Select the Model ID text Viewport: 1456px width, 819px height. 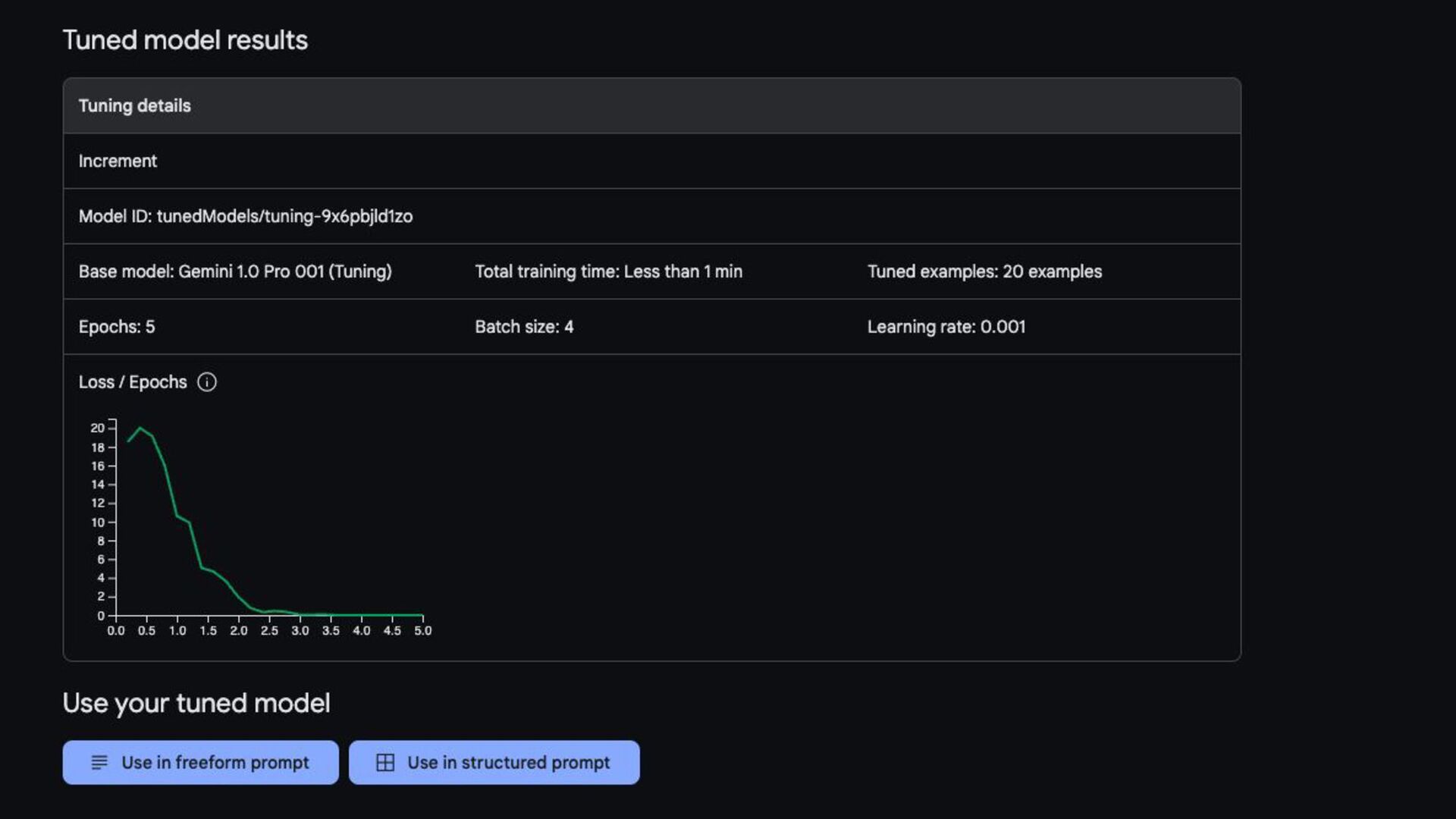(245, 217)
